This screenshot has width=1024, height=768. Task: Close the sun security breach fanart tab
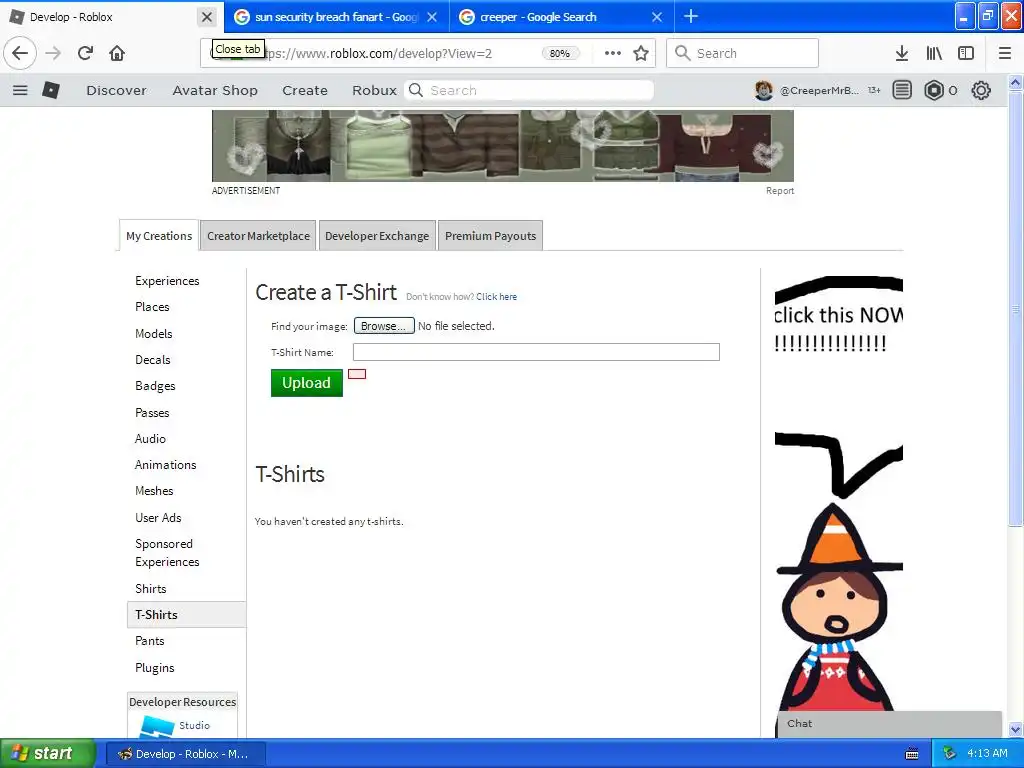click(x=432, y=17)
